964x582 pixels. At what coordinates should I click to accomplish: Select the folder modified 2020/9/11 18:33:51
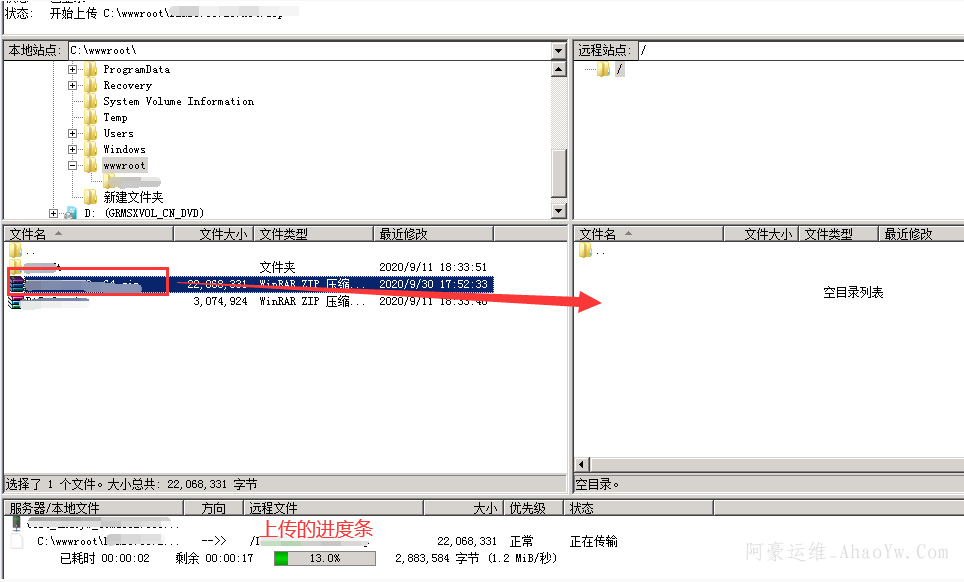click(251, 267)
